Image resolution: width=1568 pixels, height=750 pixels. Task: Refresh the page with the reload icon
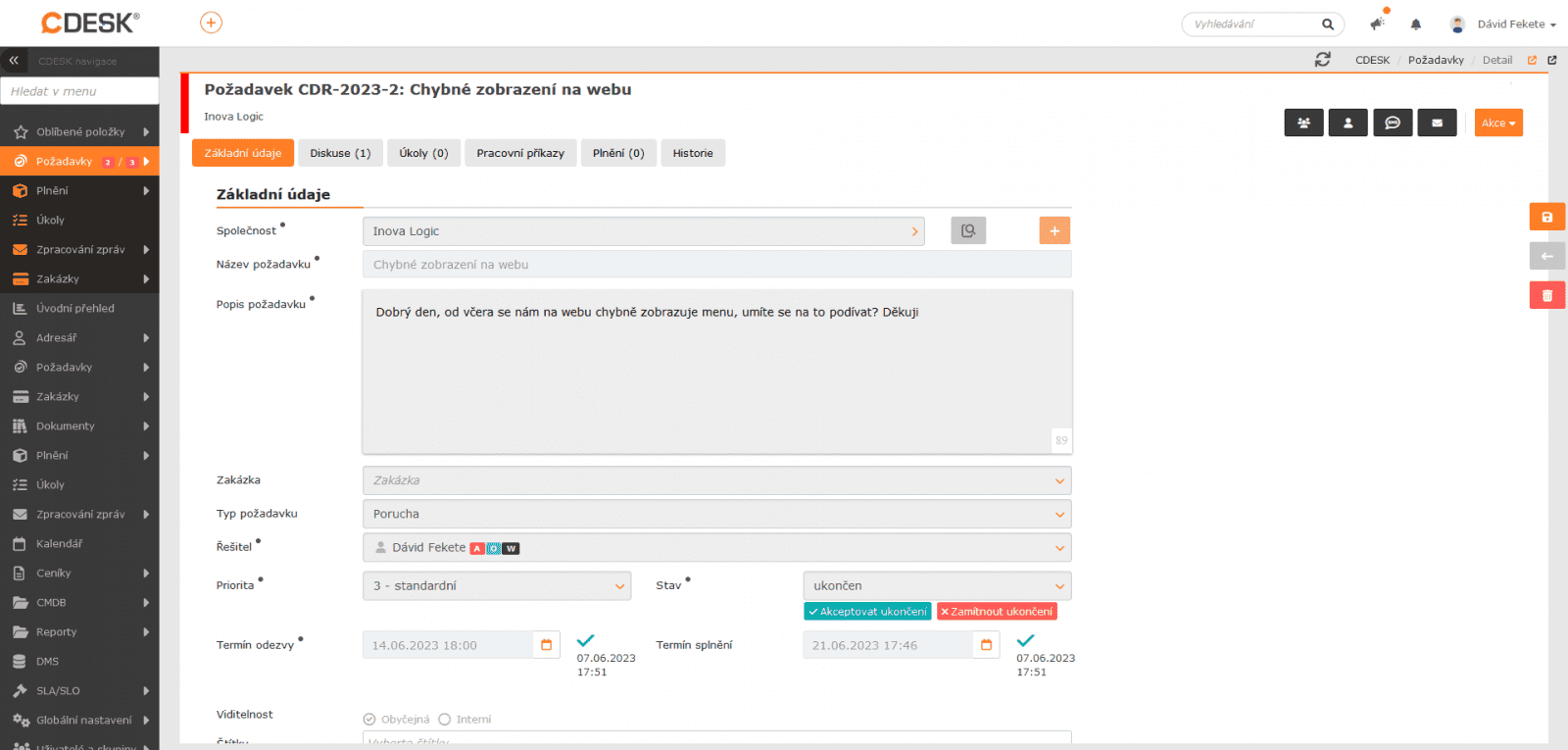[1323, 60]
